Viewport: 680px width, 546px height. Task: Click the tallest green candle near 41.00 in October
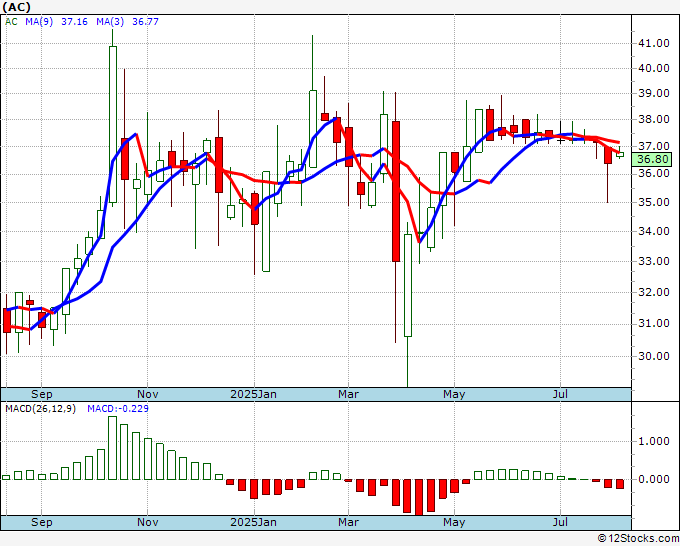[x=113, y=124]
